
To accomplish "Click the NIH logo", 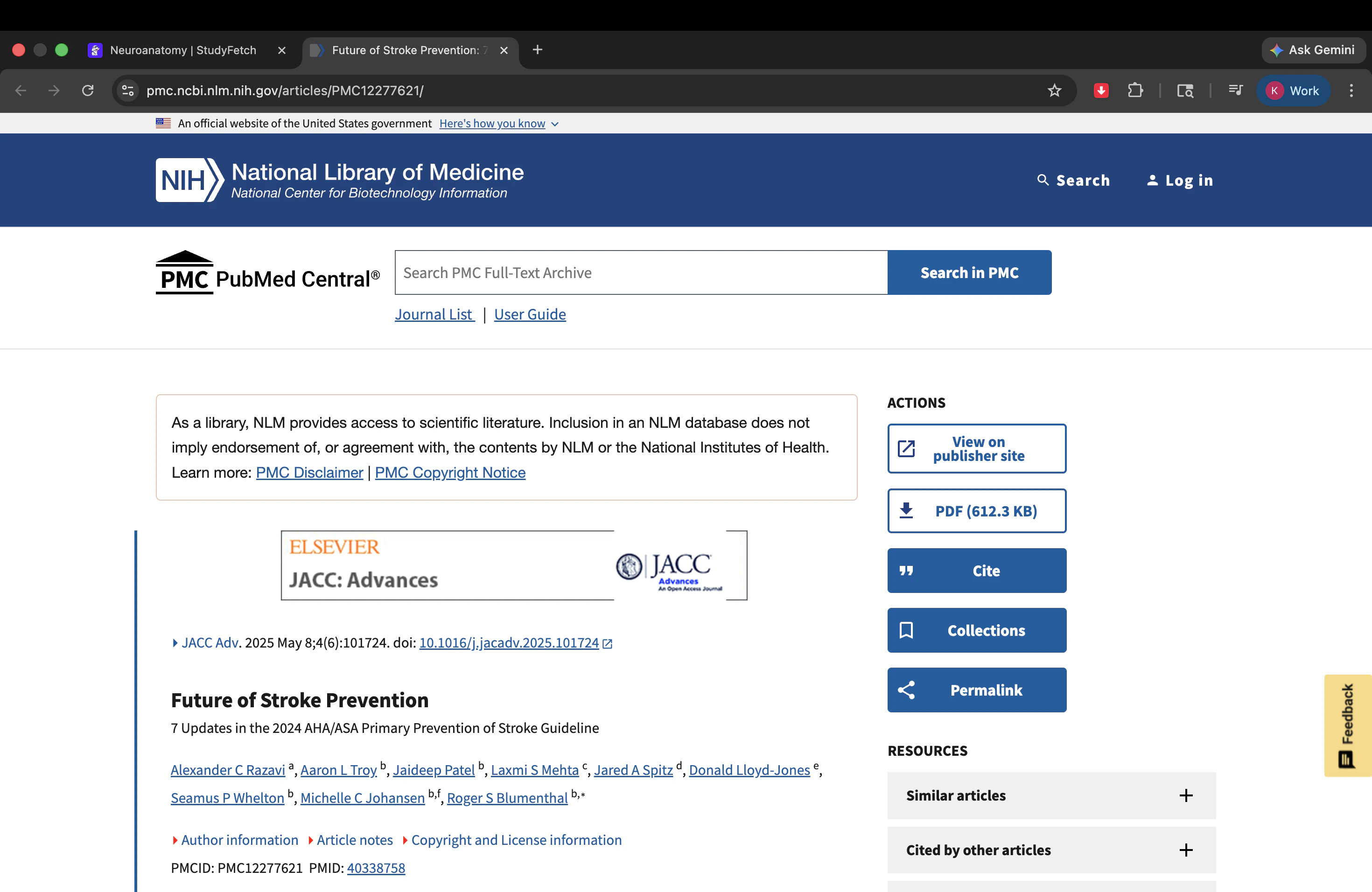I will [x=189, y=181].
